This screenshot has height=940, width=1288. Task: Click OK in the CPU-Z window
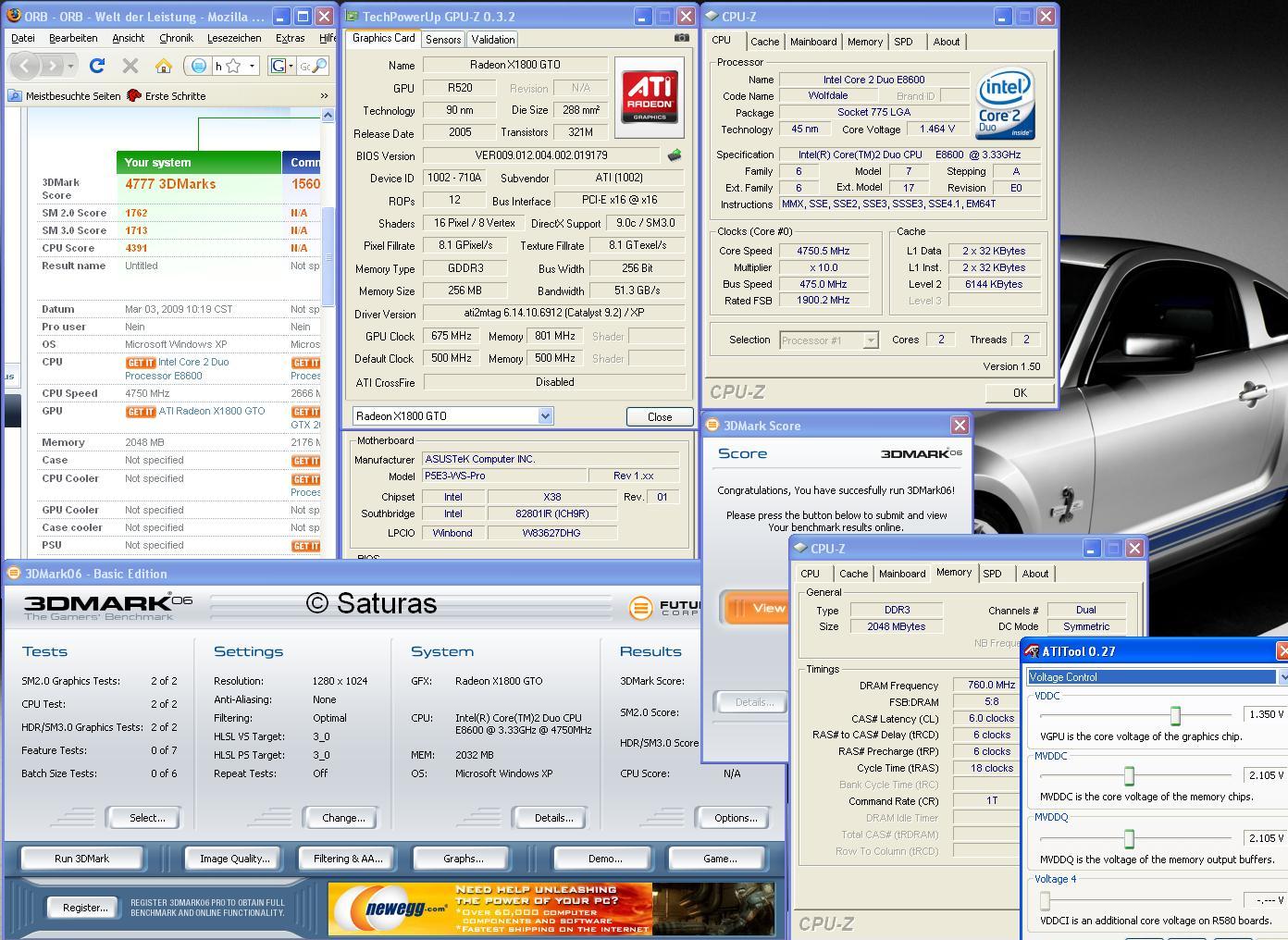tap(1020, 392)
